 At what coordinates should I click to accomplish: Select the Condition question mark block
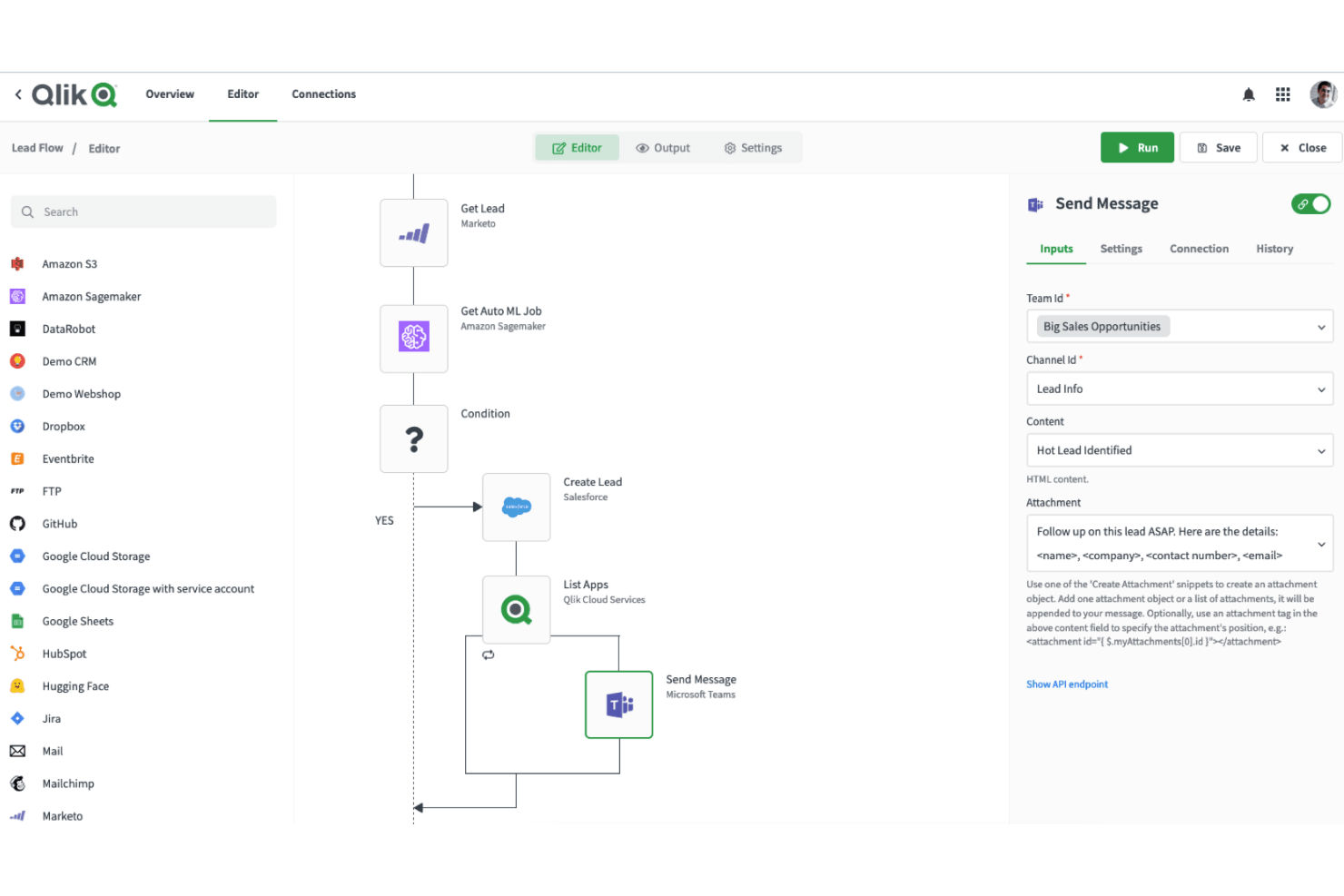coord(414,439)
